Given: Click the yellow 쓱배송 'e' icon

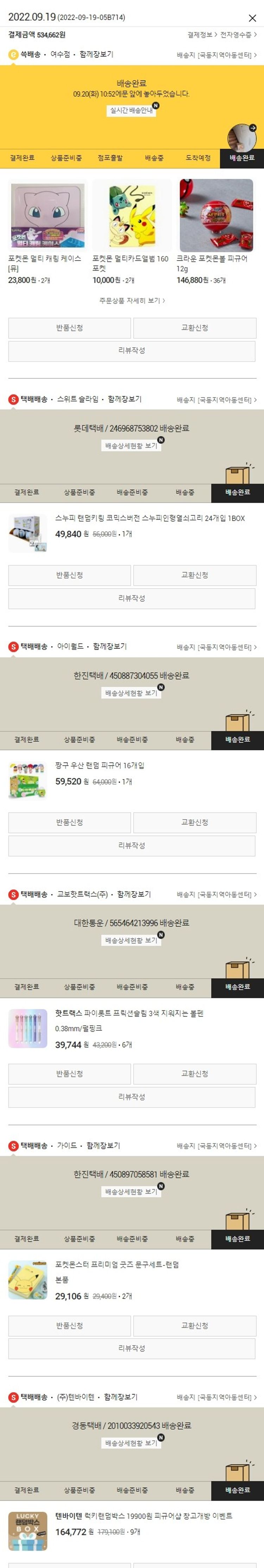Looking at the screenshot, I should (13, 55).
